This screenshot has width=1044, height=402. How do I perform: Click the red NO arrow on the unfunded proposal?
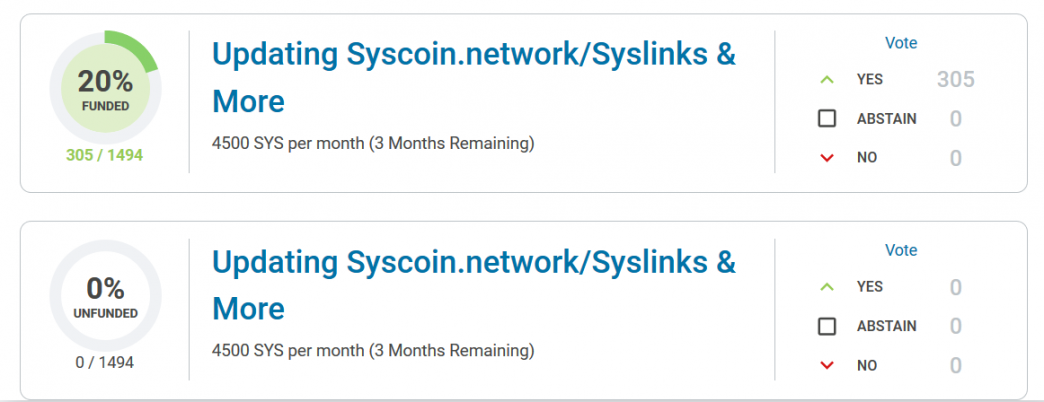[826, 366]
